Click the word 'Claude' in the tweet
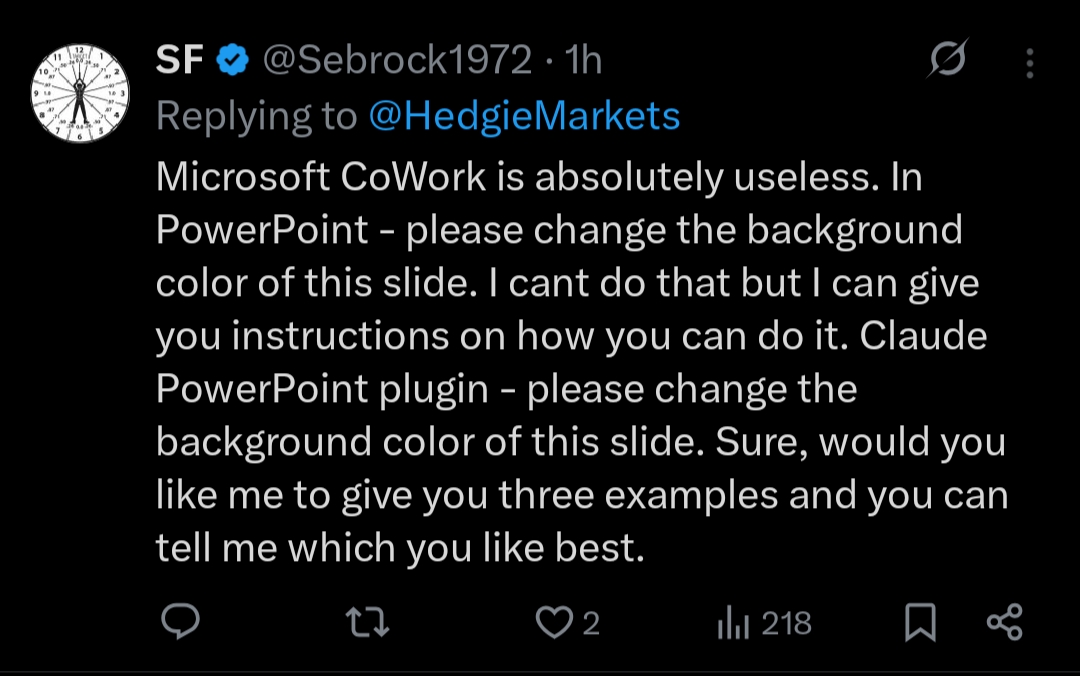Viewport: 1080px width, 676px height. [x=923, y=336]
